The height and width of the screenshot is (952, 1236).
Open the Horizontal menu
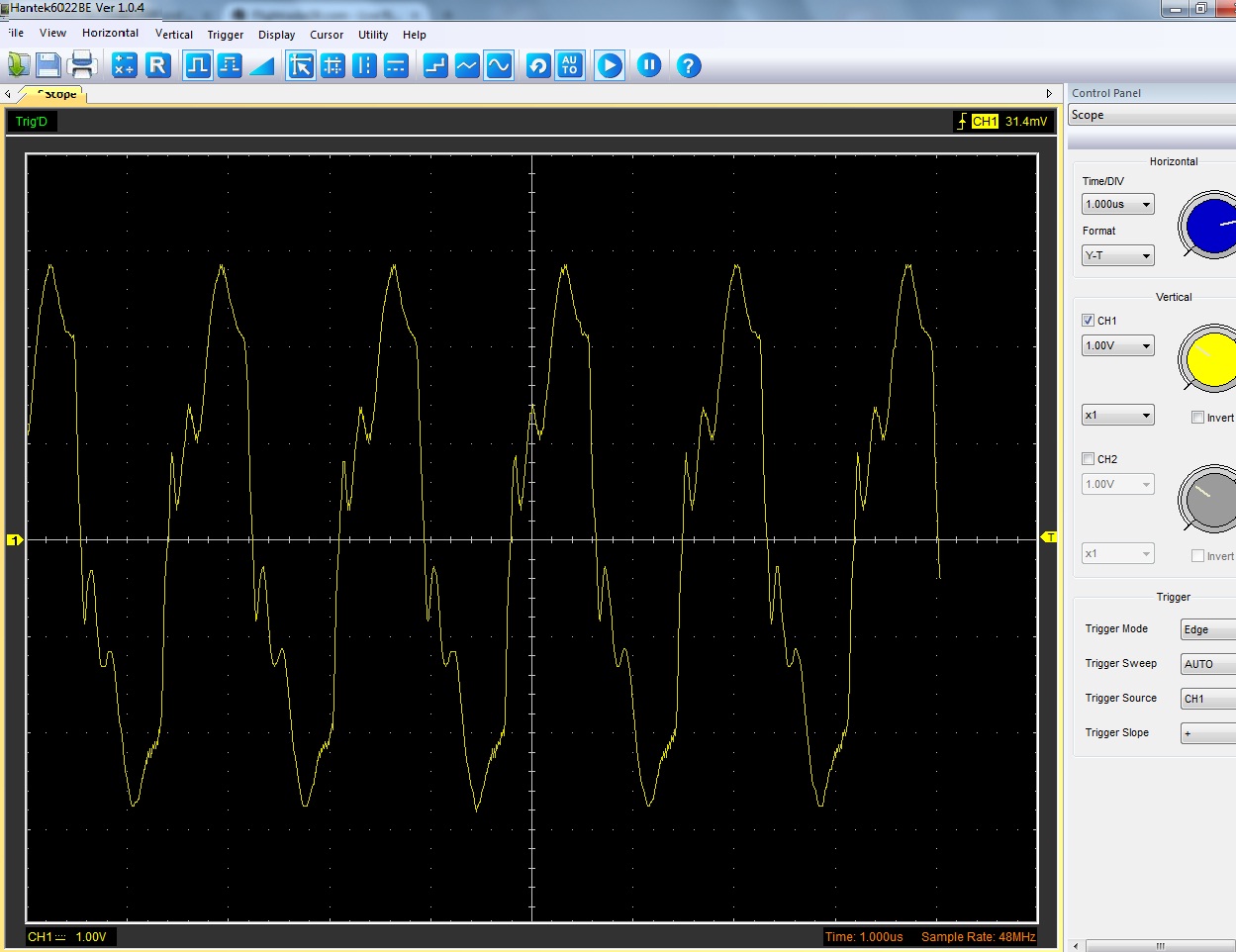(x=111, y=33)
